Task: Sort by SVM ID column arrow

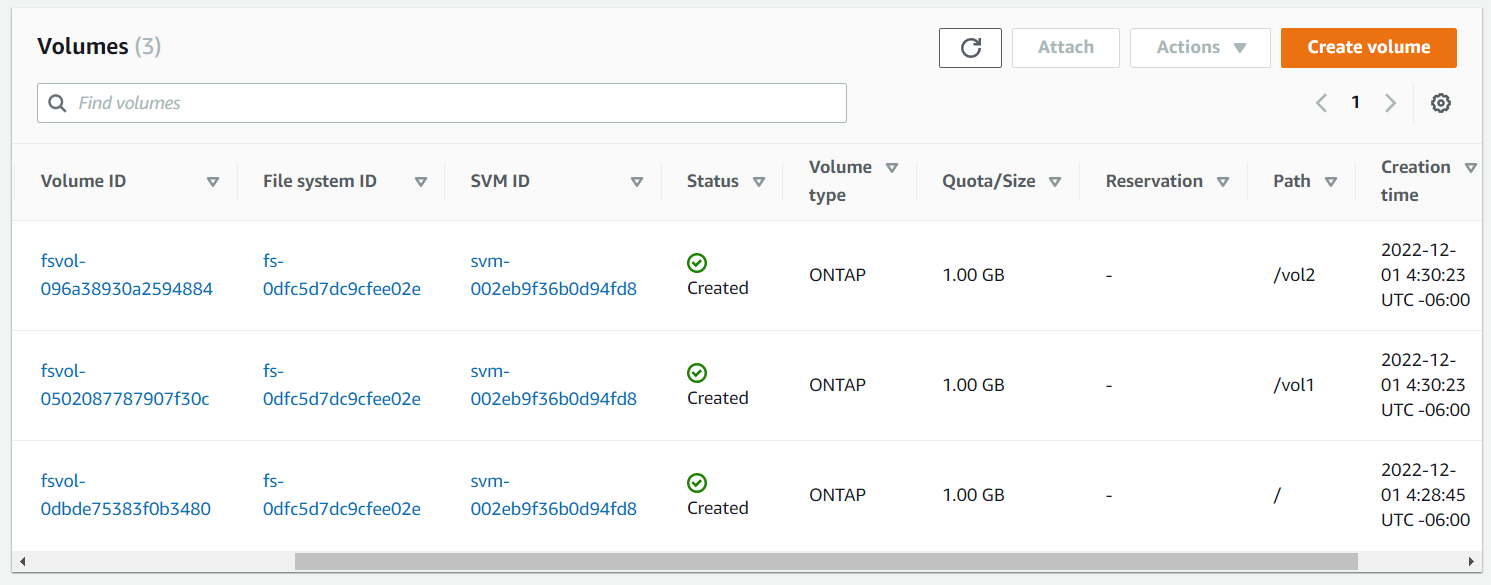Action: [x=637, y=182]
